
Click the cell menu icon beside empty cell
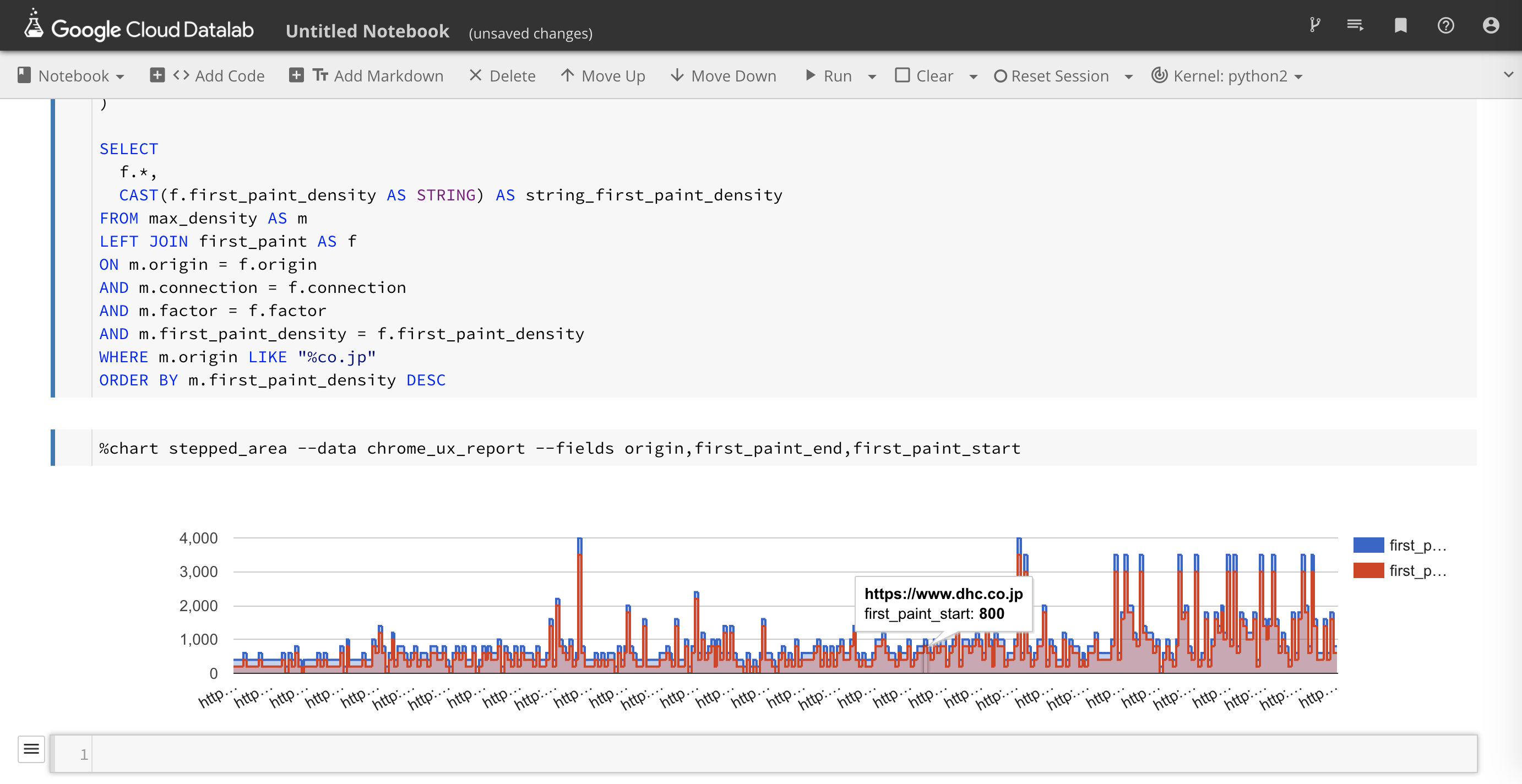pyautogui.click(x=31, y=749)
